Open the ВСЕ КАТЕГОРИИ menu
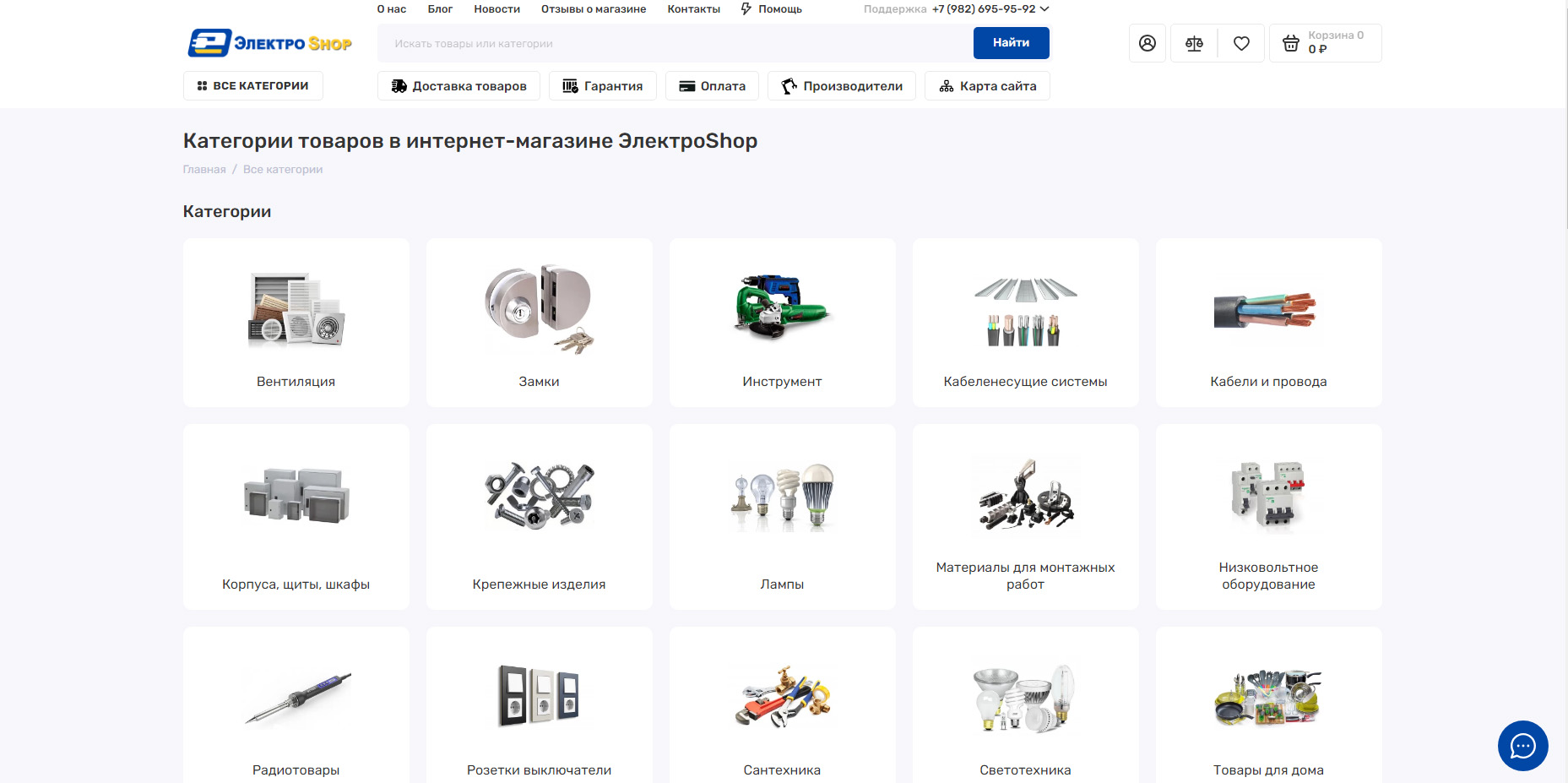Image resolution: width=1568 pixels, height=783 pixels. [253, 86]
